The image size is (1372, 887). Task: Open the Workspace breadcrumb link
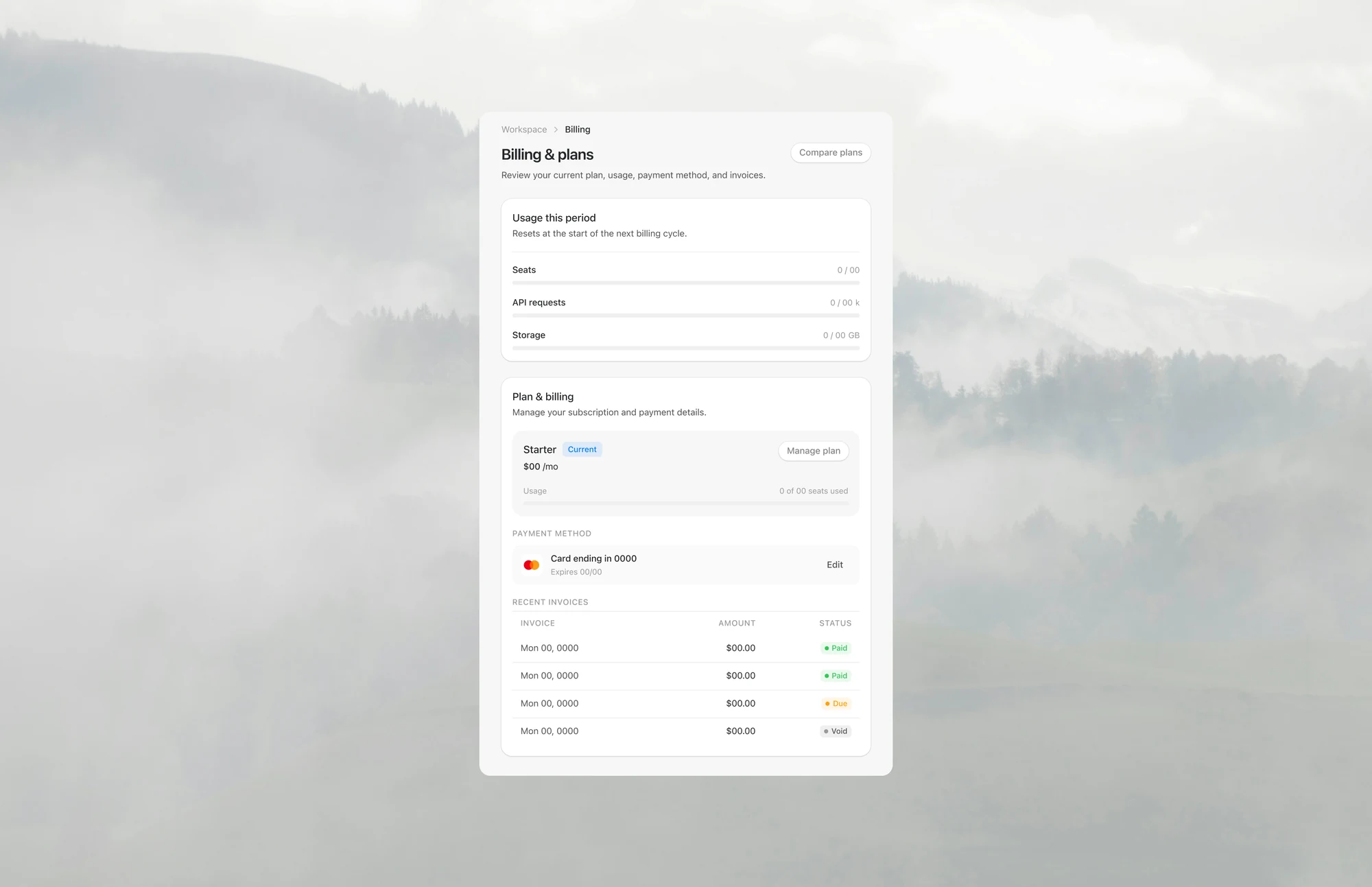(x=524, y=130)
